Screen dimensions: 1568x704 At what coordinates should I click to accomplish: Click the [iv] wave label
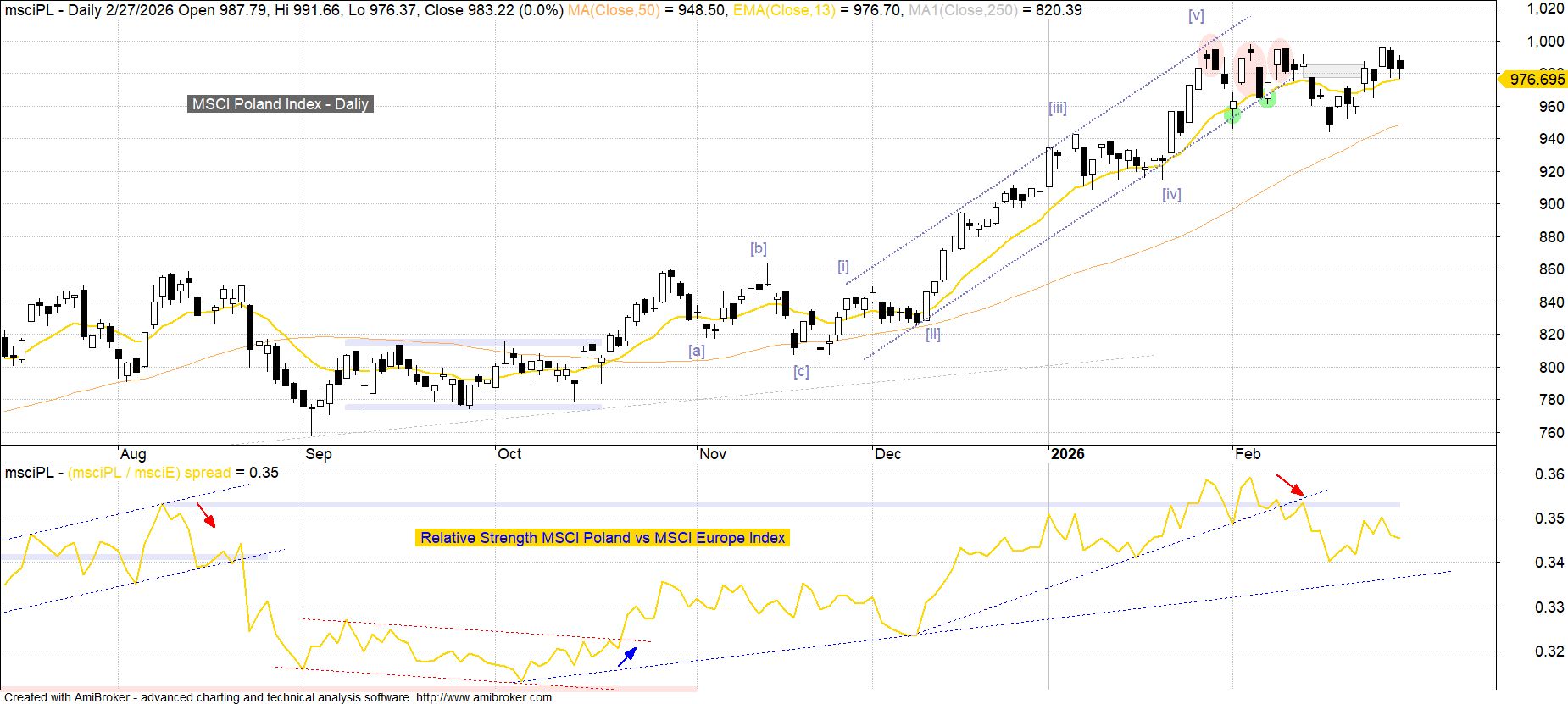1171,194
